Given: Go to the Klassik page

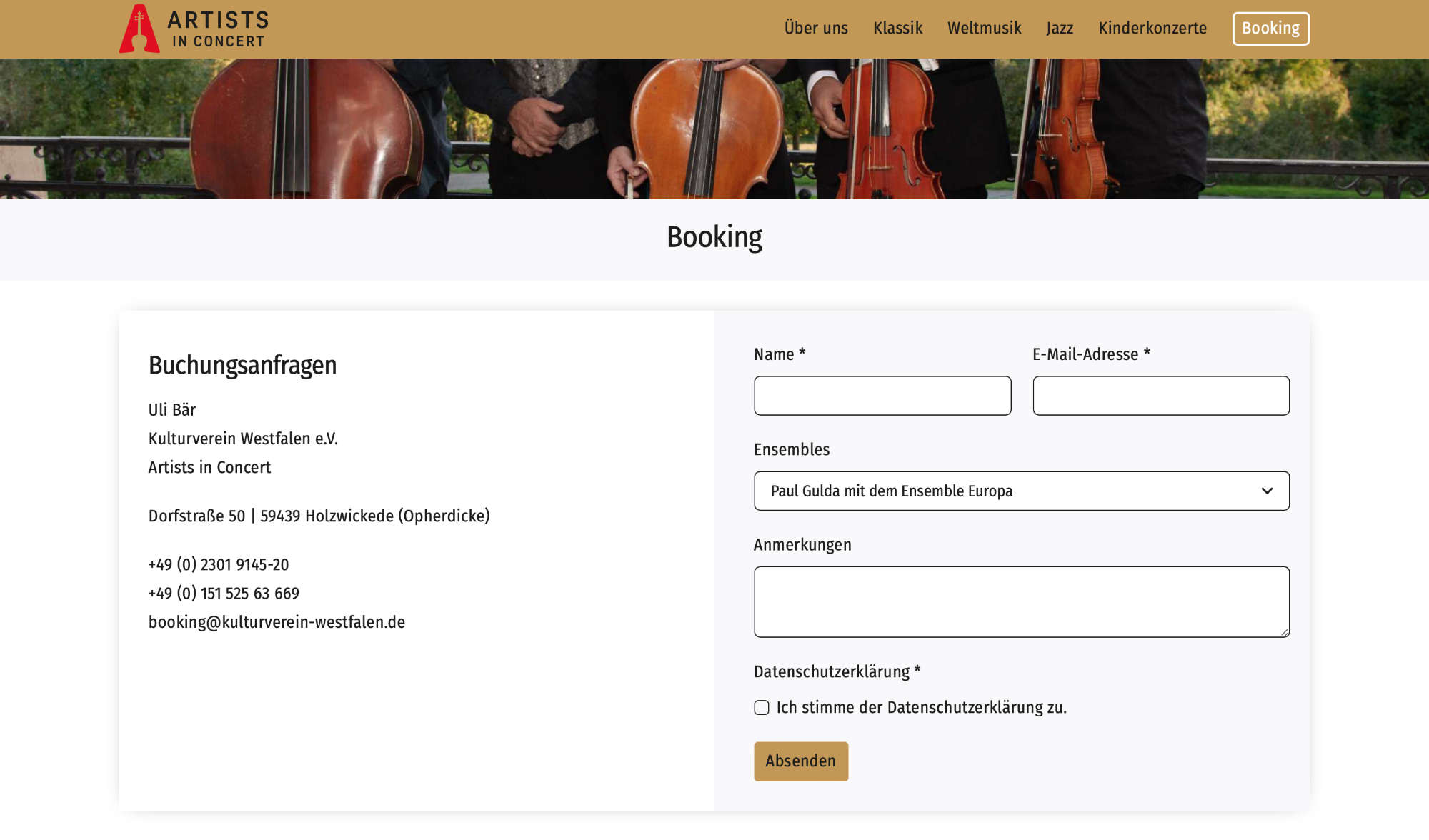Looking at the screenshot, I should [897, 29].
